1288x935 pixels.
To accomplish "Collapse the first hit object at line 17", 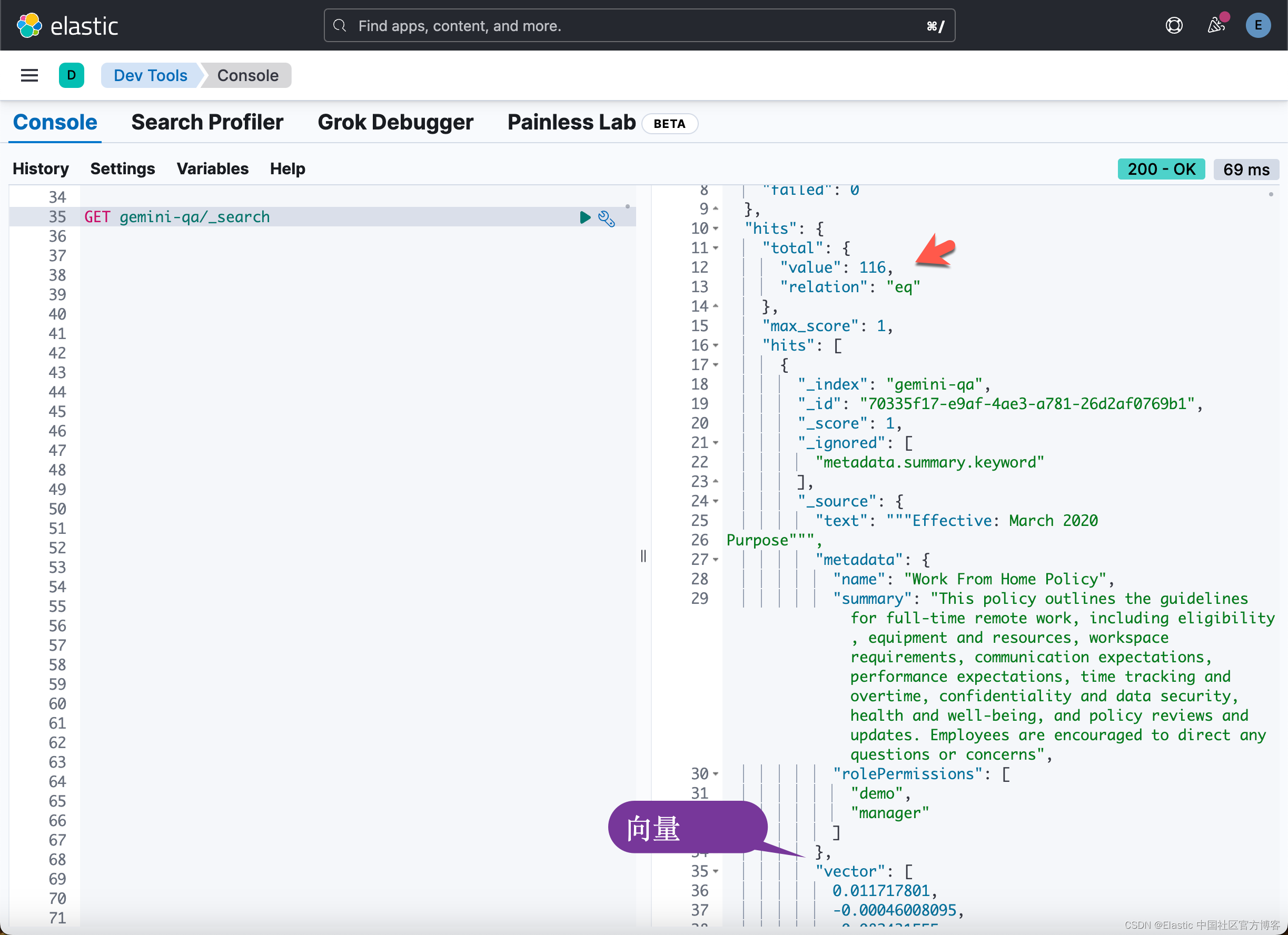I will point(716,365).
